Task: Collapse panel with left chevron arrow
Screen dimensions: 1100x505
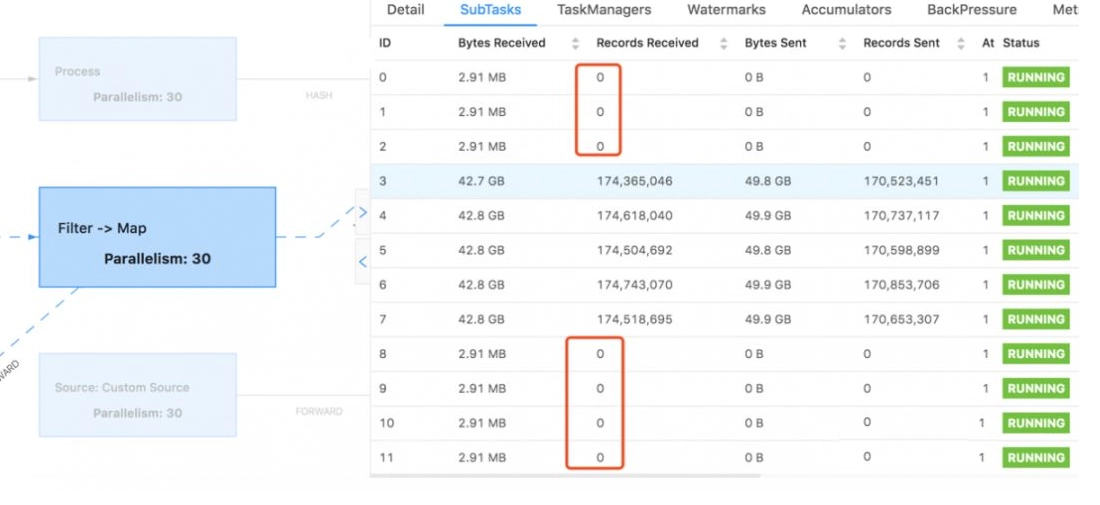Action: pos(363,262)
